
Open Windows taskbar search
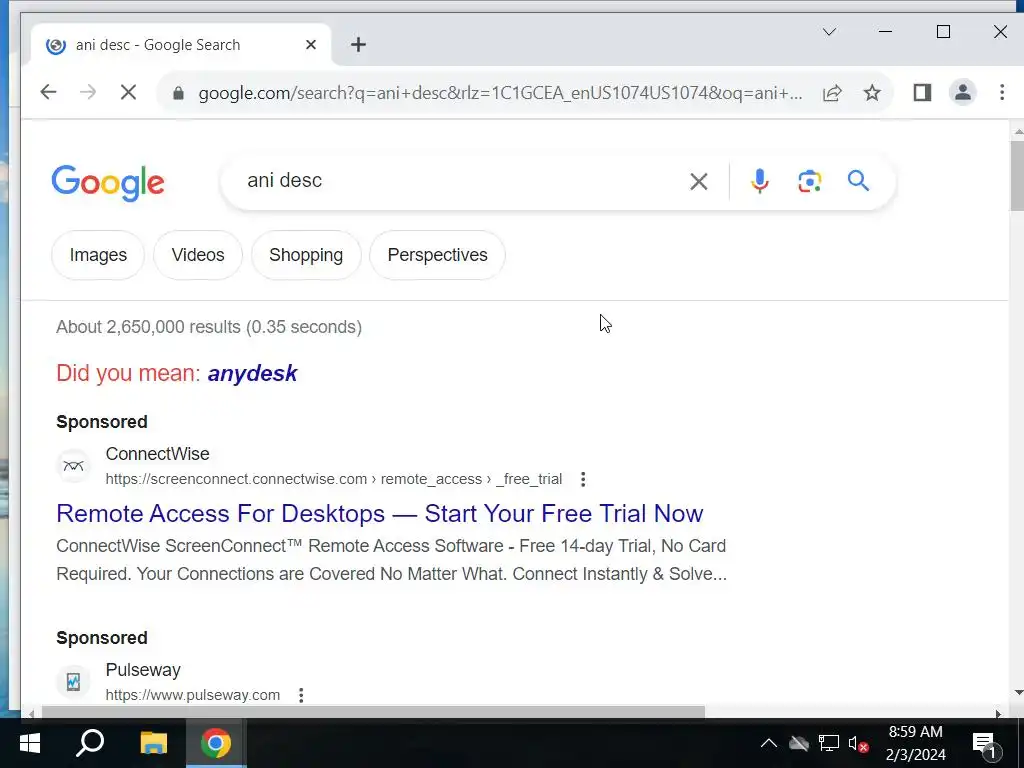point(90,743)
